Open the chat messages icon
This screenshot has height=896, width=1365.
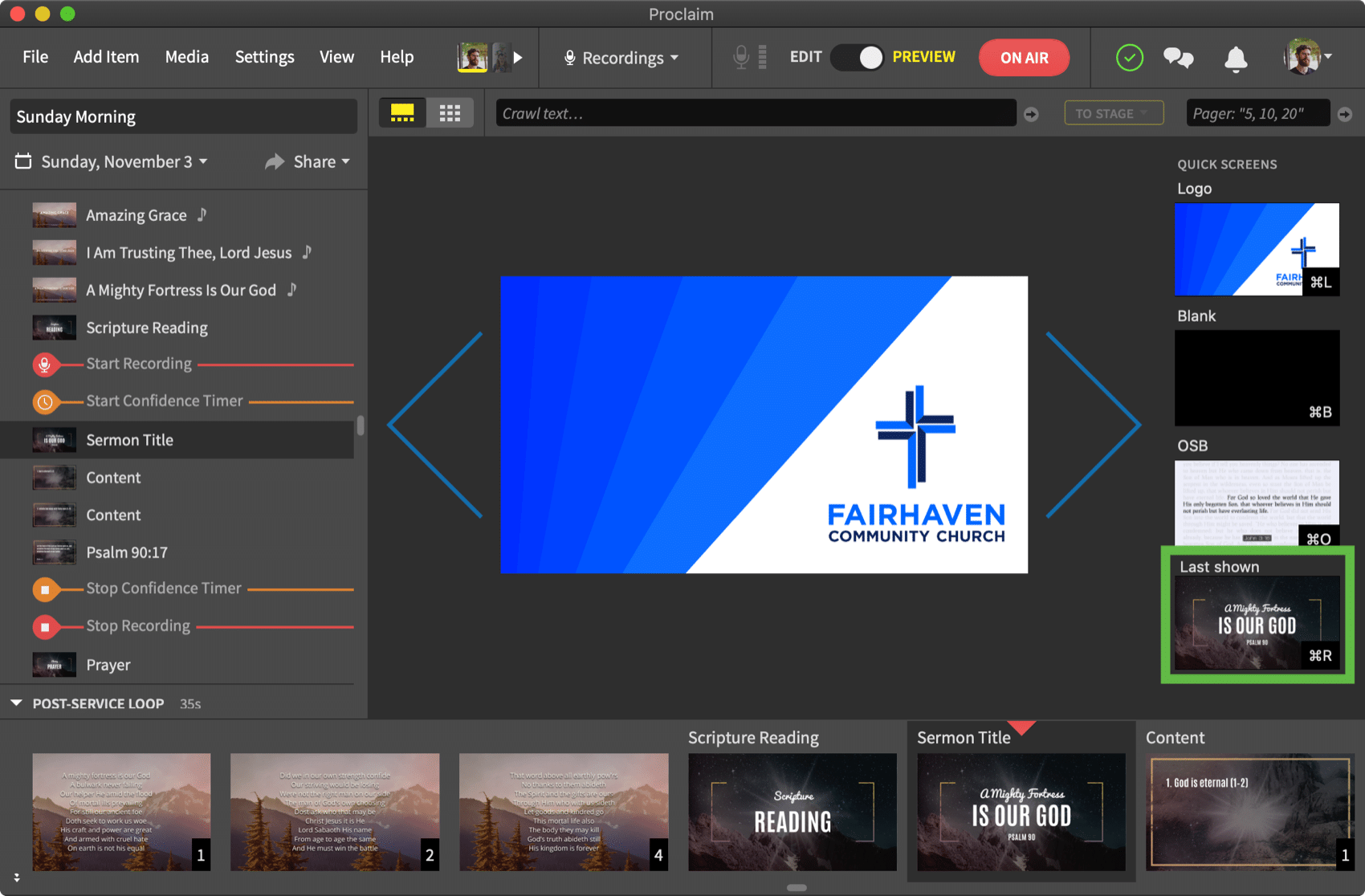1178,58
